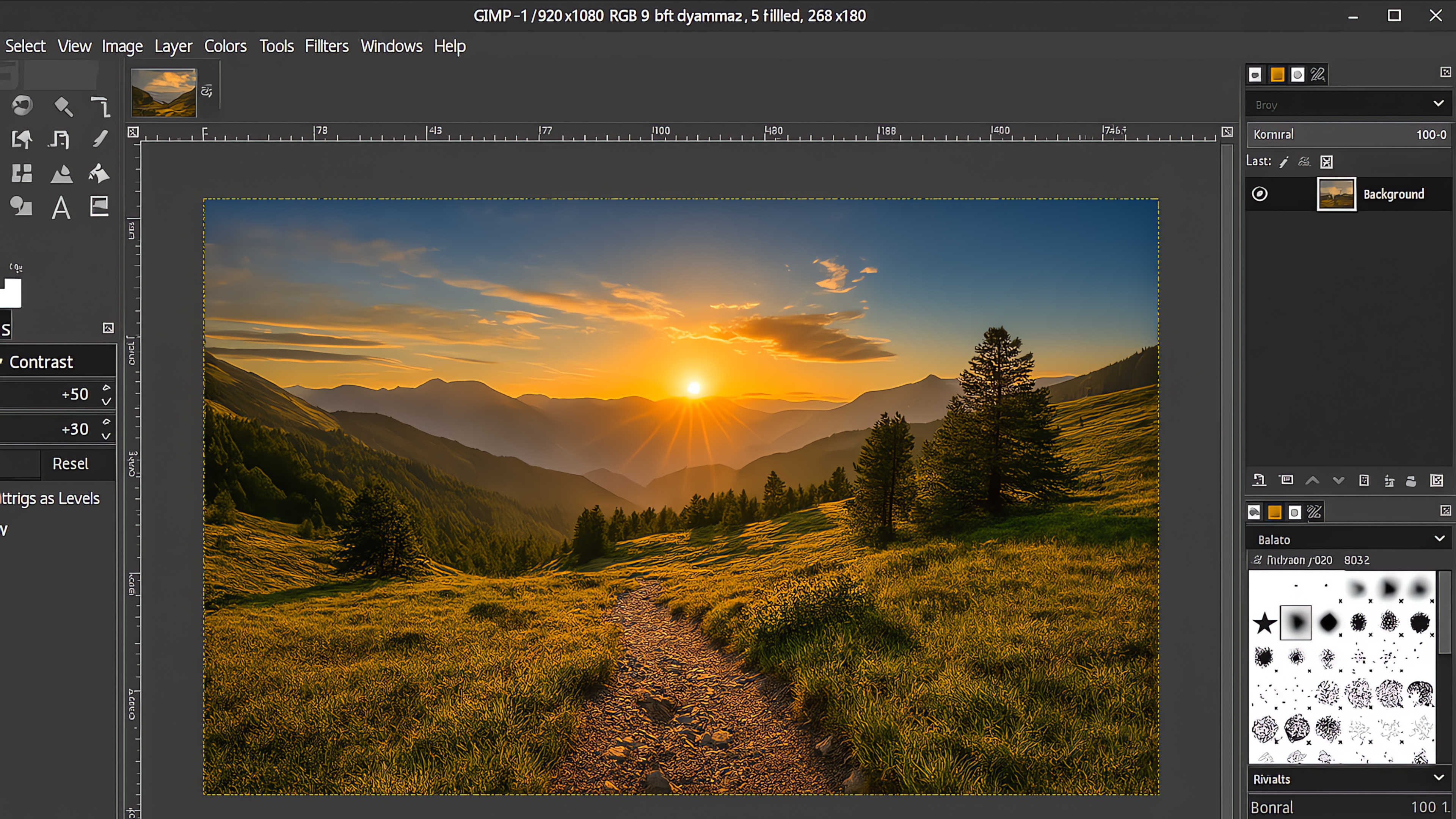Open the layers dock configuration menu icon
1456x819 pixels.
[x=1445, y=72]
